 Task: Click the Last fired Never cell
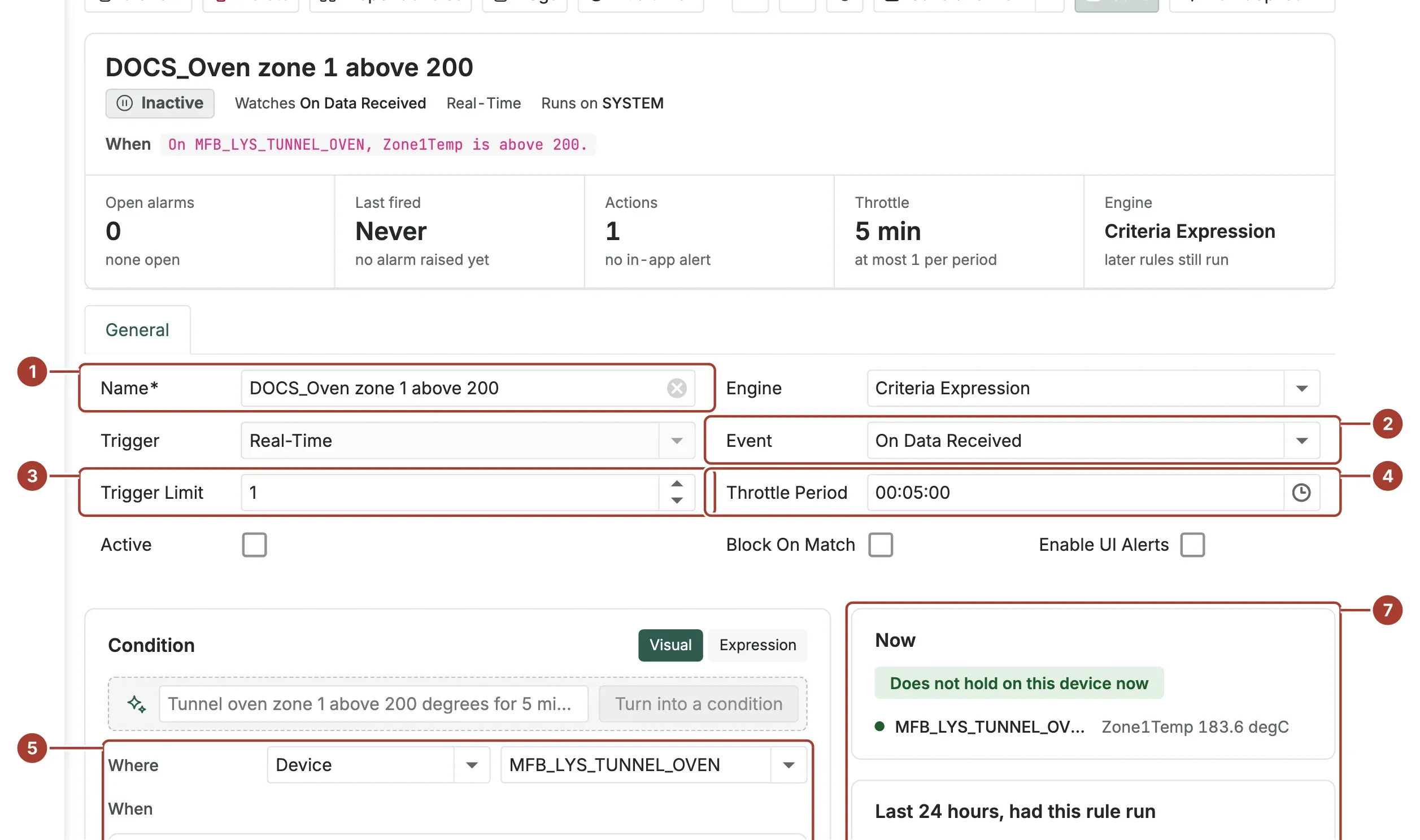pyautogui.click(x=459, y=232)
